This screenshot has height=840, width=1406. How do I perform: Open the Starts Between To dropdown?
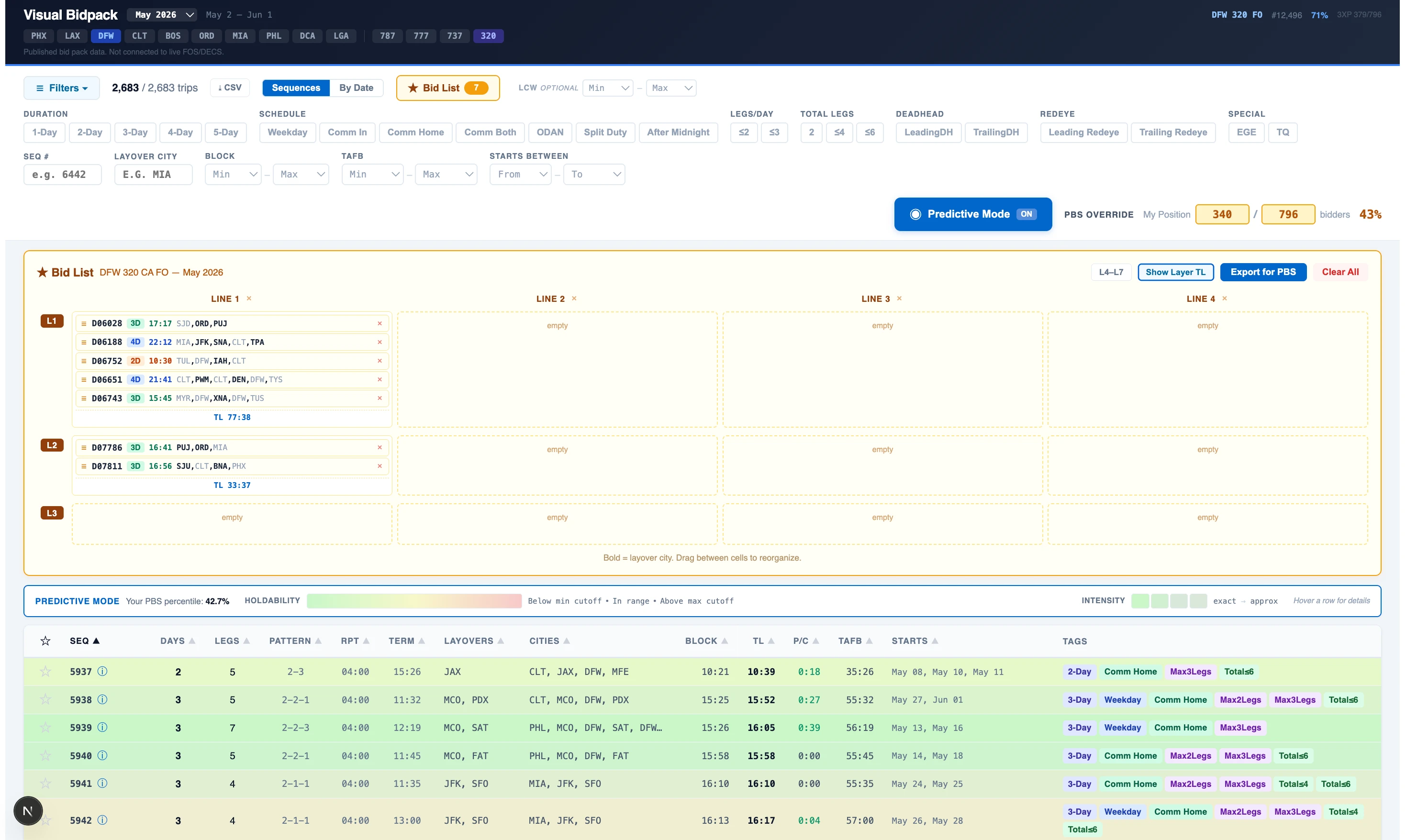click(594, 174)
